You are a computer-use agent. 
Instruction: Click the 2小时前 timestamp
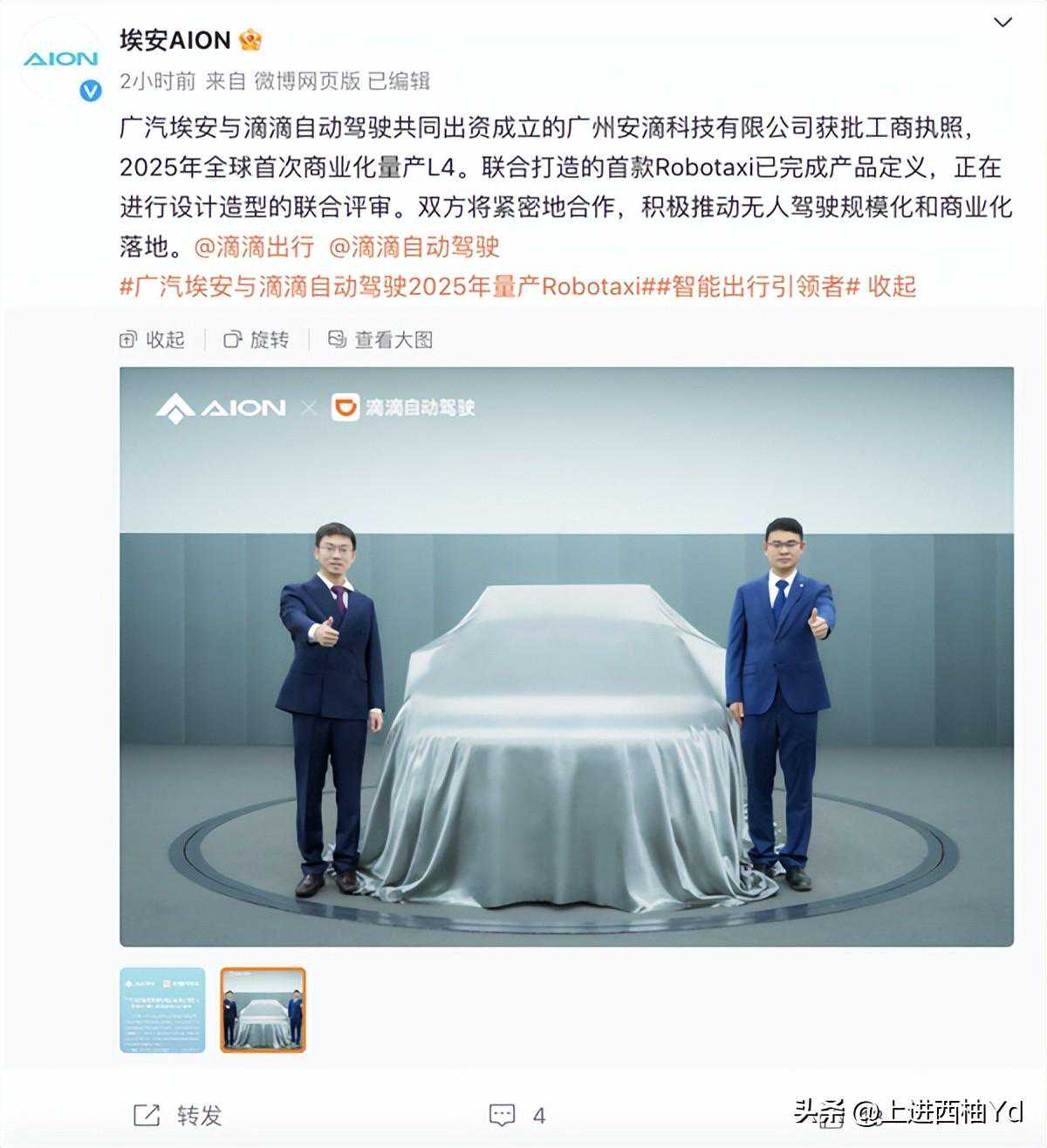[x=157, y=81]
